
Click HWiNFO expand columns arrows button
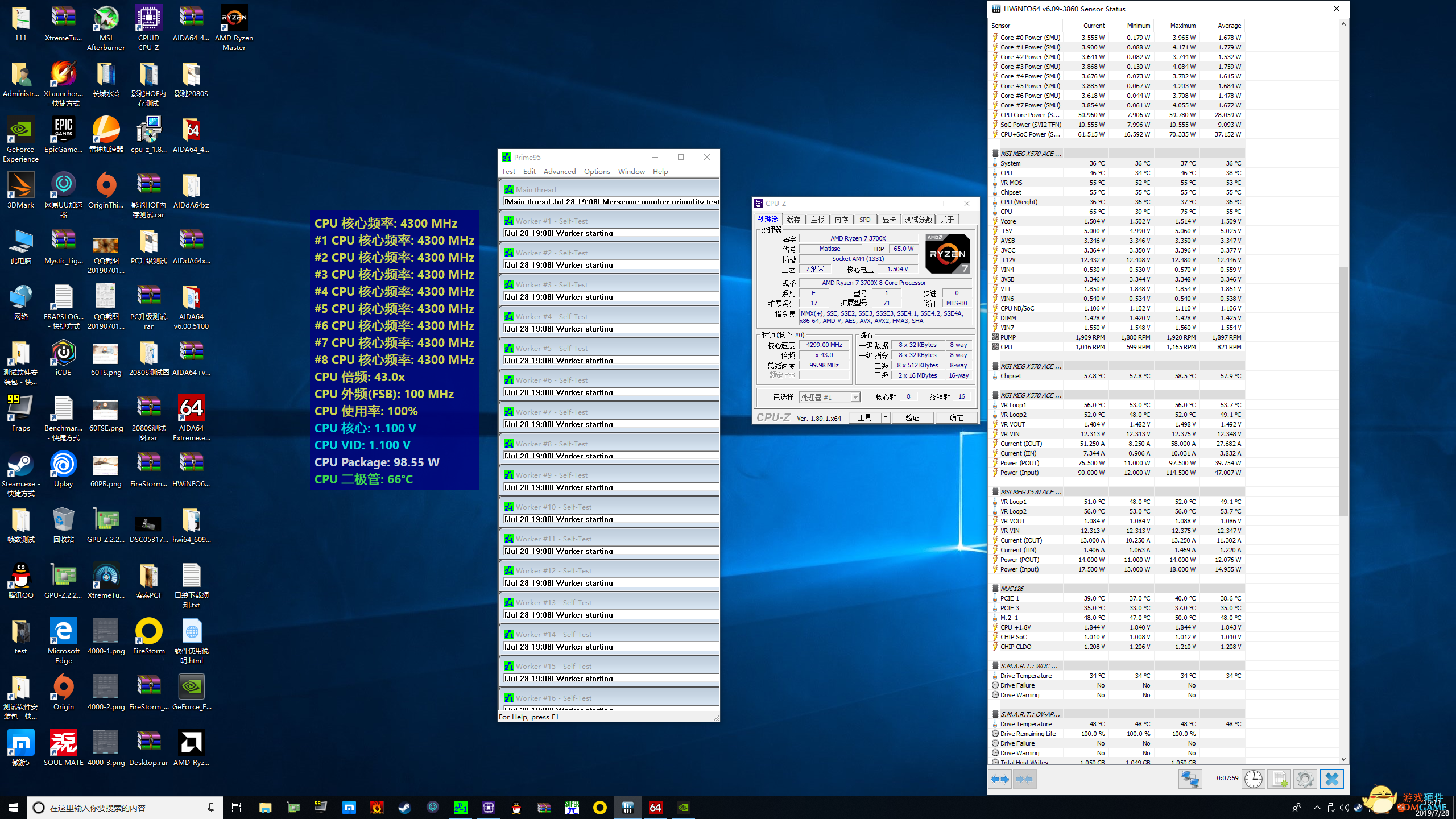tap(1000, 779)
